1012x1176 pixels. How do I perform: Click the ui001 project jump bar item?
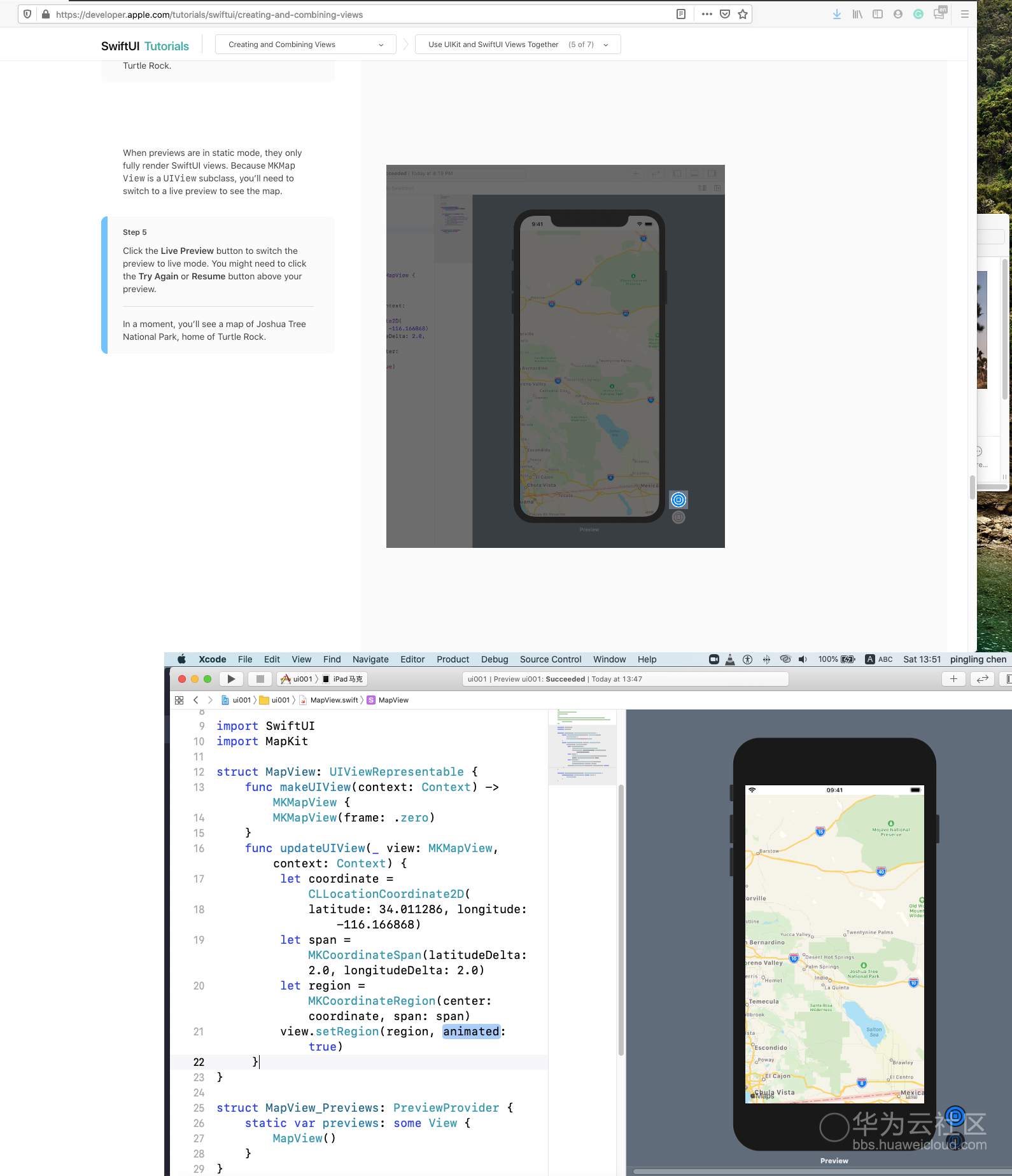(236, 700)
